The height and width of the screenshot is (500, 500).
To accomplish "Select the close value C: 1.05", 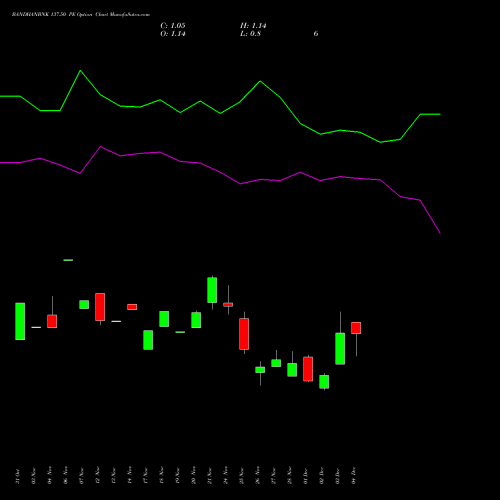I will click(x=173, y=26).
